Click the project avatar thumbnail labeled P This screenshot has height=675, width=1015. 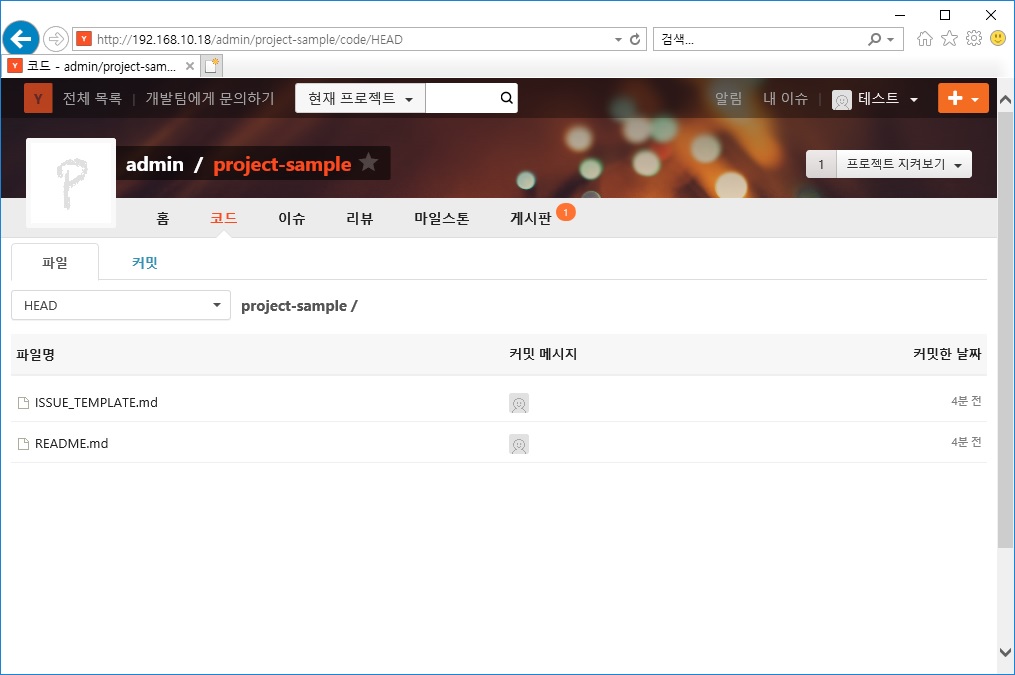tap(70, 182)
